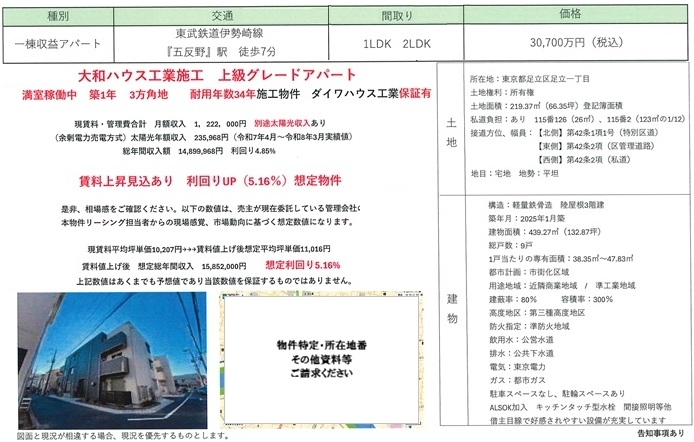Click the 【西側】第42条2項(私道) line
694x442 pixels.
pyautogui.click(x=584, y=160)
